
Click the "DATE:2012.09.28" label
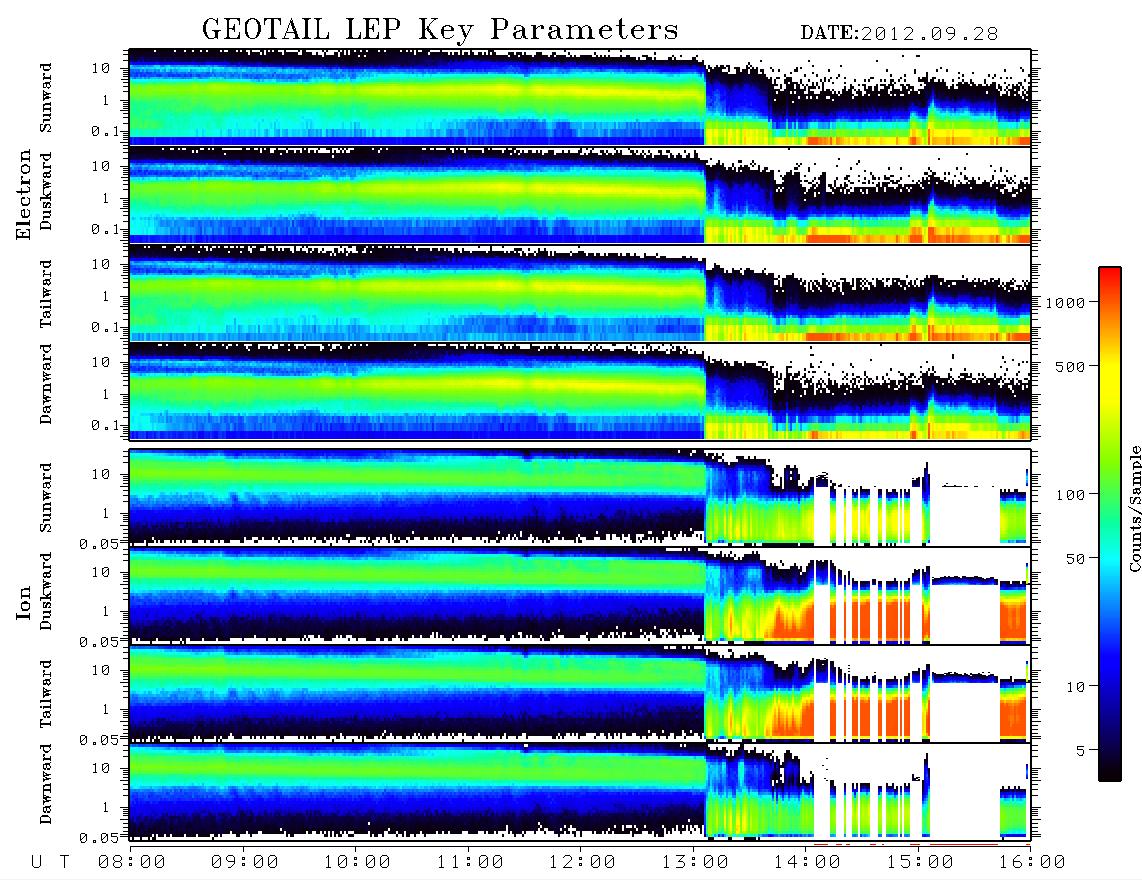[x=899, y=33]
